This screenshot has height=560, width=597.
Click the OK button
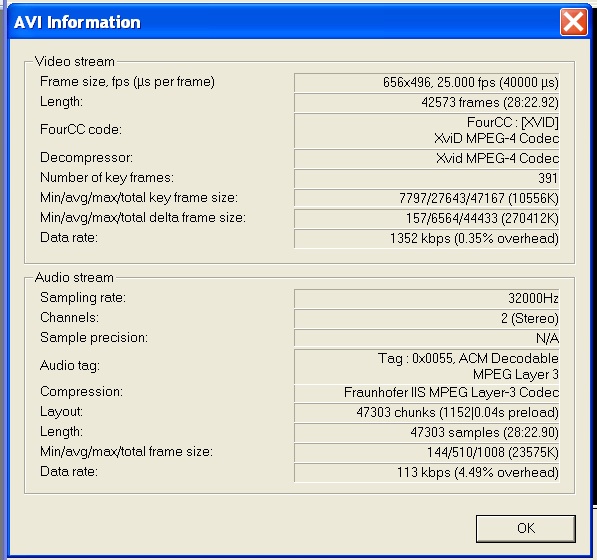pos(526,528)
